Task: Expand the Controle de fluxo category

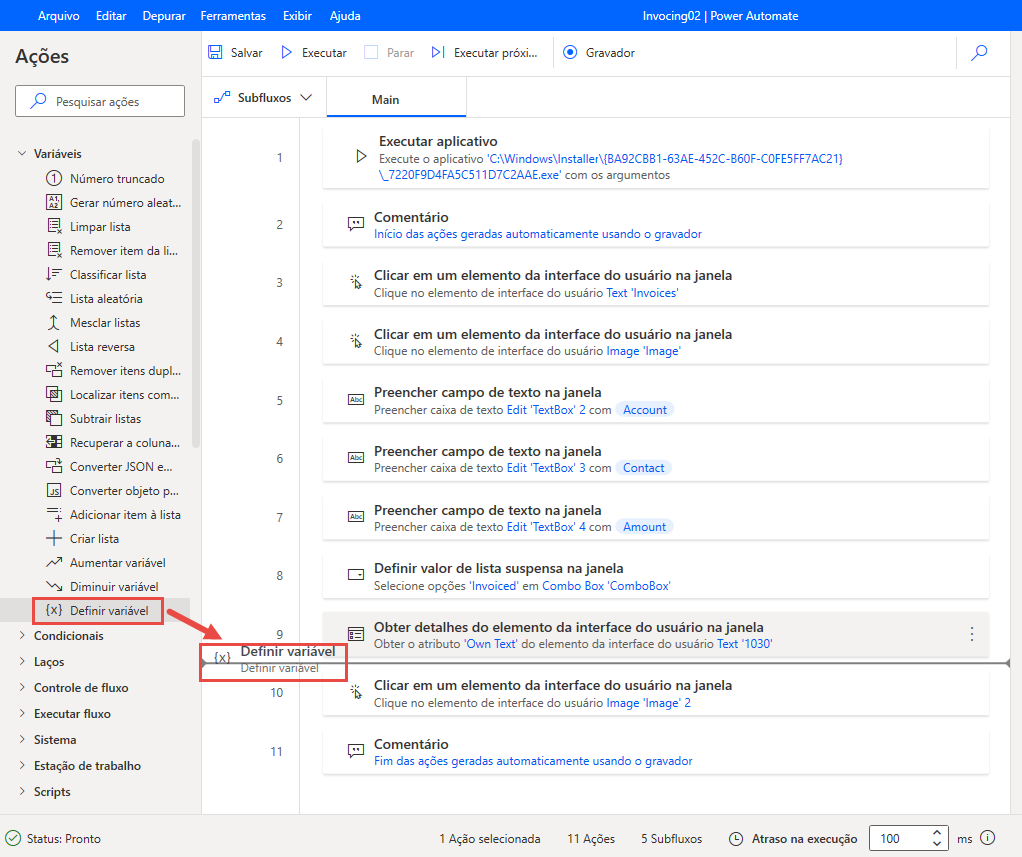Action: click(22, 688)
